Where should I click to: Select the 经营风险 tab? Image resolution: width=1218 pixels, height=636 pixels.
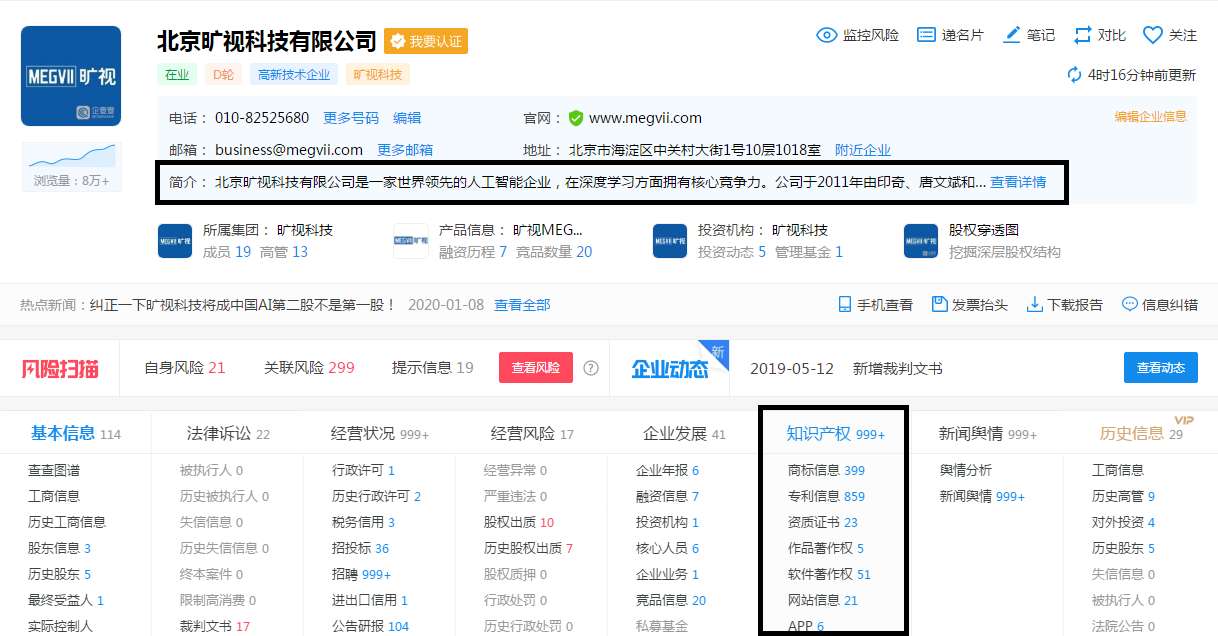click(532, 434)
